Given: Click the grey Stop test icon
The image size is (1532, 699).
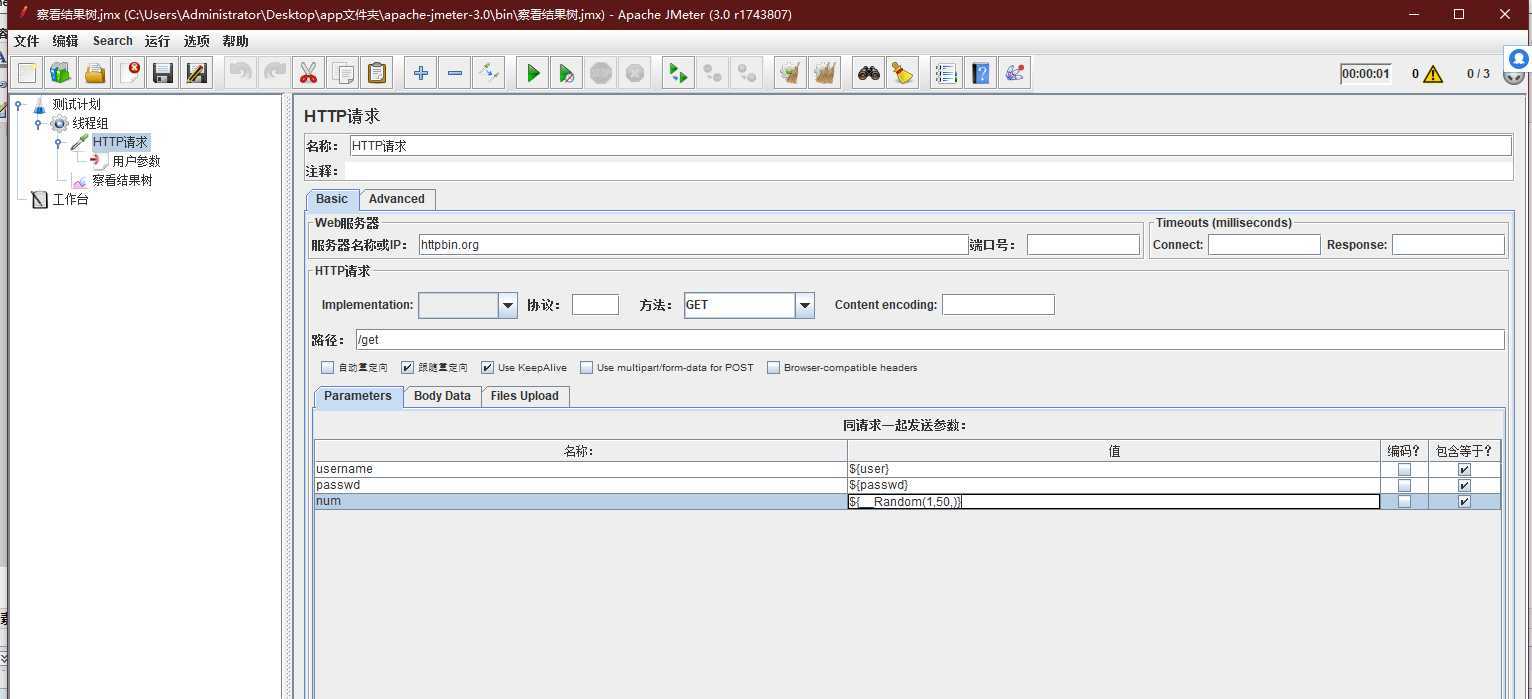Looking at the screenshot, I should pyautogui.click(x=601, y=73).
